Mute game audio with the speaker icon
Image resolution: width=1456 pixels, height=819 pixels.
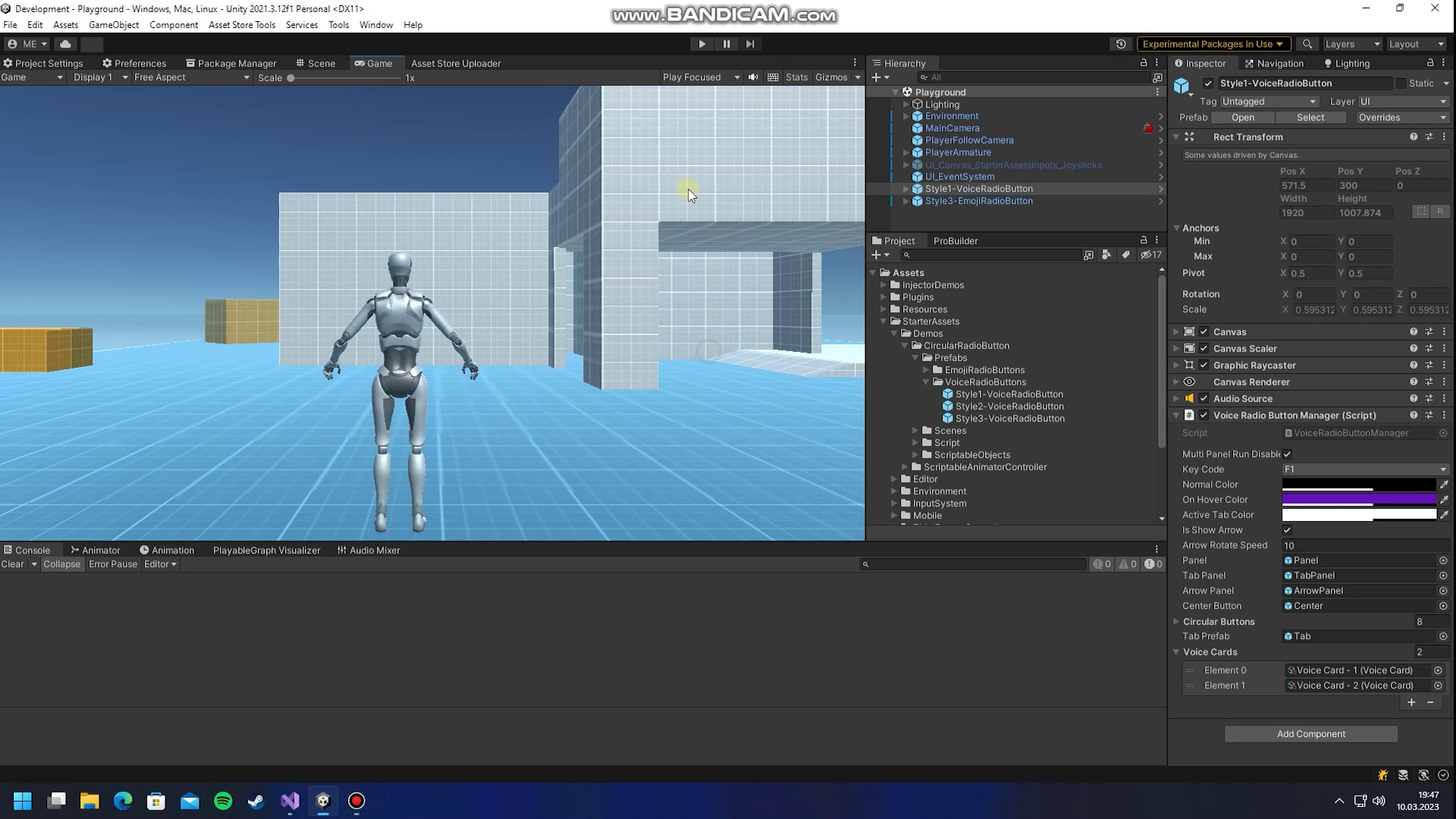click(x=753, y=77)
